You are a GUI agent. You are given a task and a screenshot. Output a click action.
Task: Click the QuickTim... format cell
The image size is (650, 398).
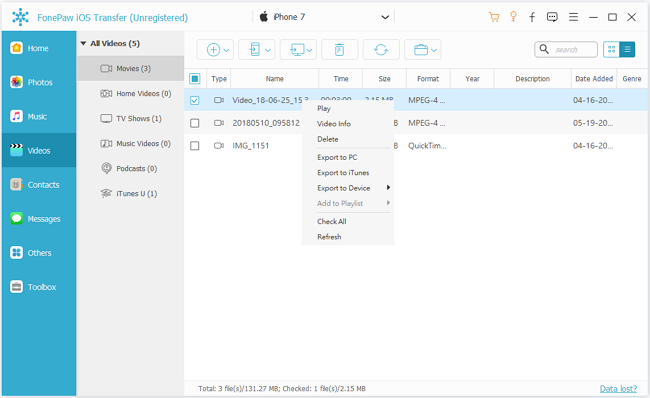coord(427,146)
